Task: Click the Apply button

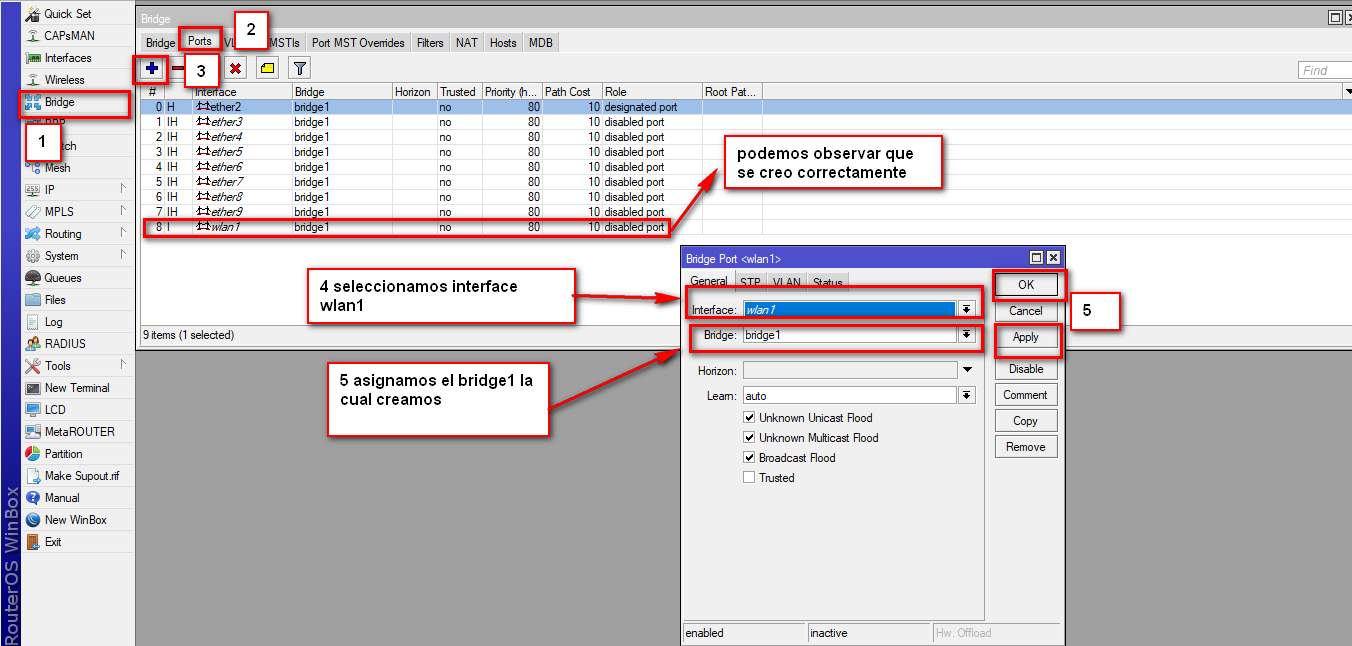Action: (1026, 338)
